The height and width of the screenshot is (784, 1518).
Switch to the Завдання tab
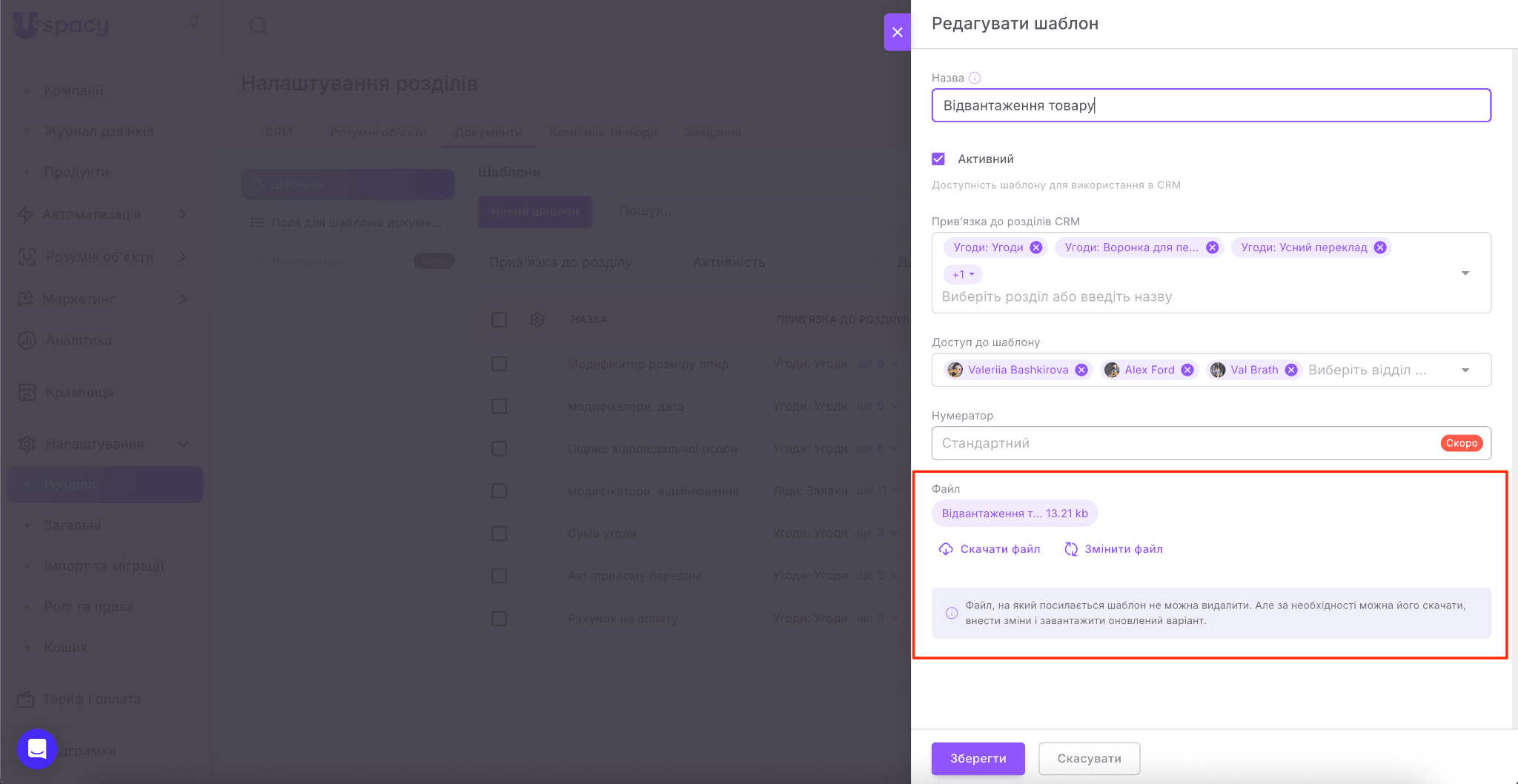tap(712, 132)
